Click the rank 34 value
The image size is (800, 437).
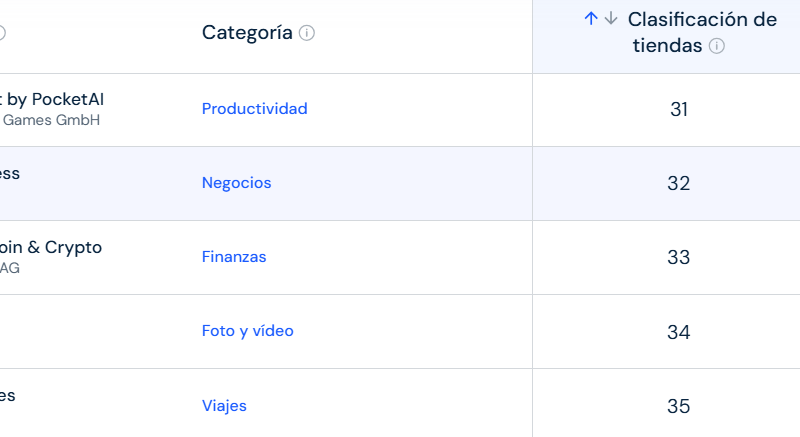pyautogui.click(x=679, y=332)
